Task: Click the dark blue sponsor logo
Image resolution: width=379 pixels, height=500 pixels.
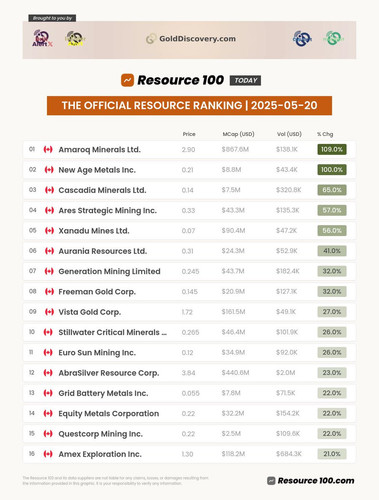Action: coord(302,39)
